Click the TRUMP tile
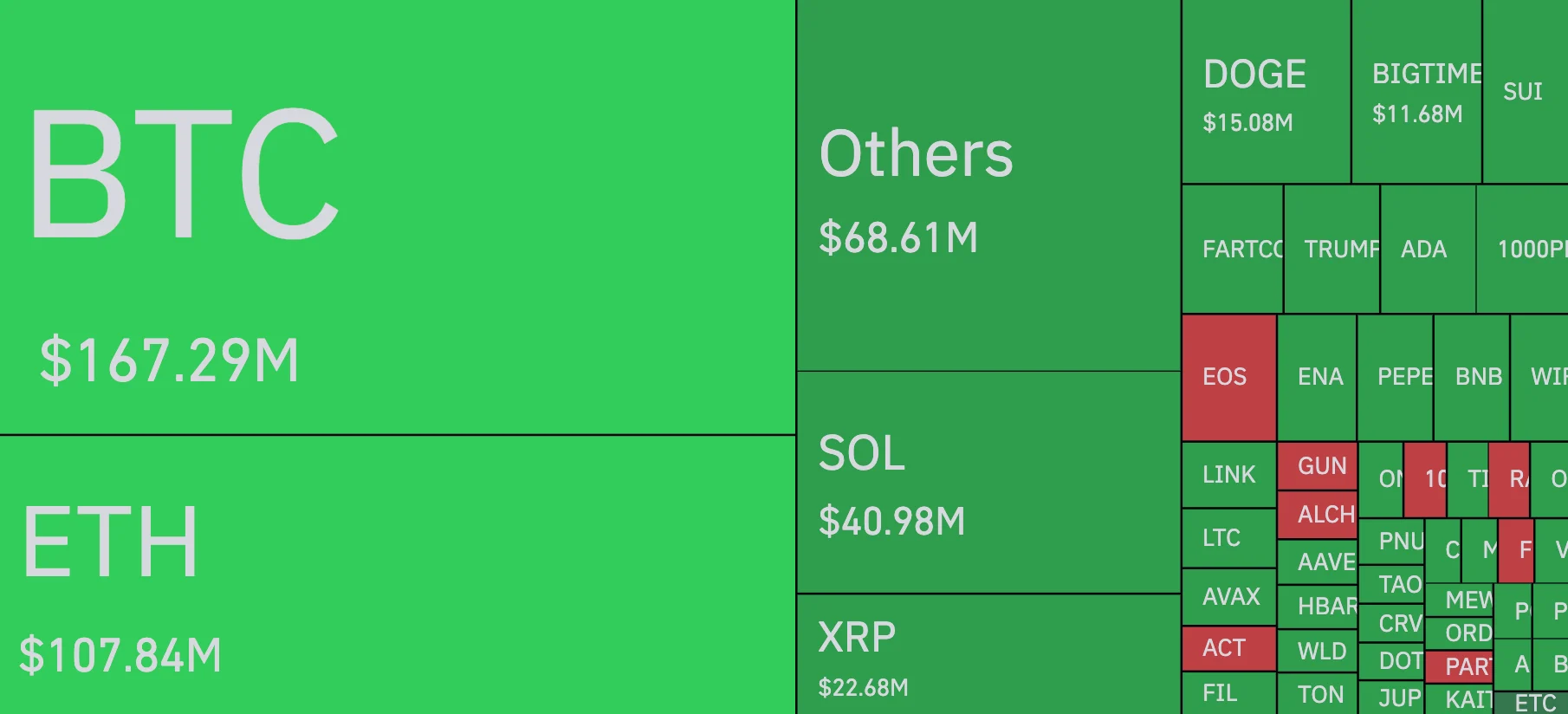Screen dimensions: 1568x714 [1332, 250]
